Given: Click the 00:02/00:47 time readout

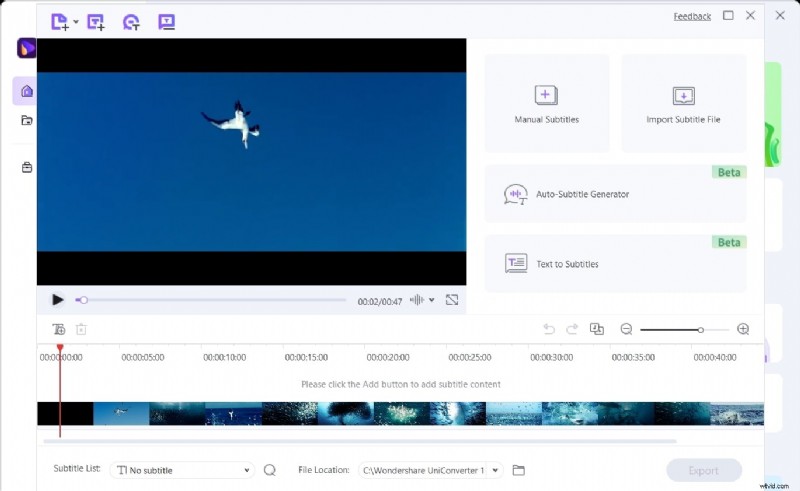Looking at the screenshot, I should point(380,301).
